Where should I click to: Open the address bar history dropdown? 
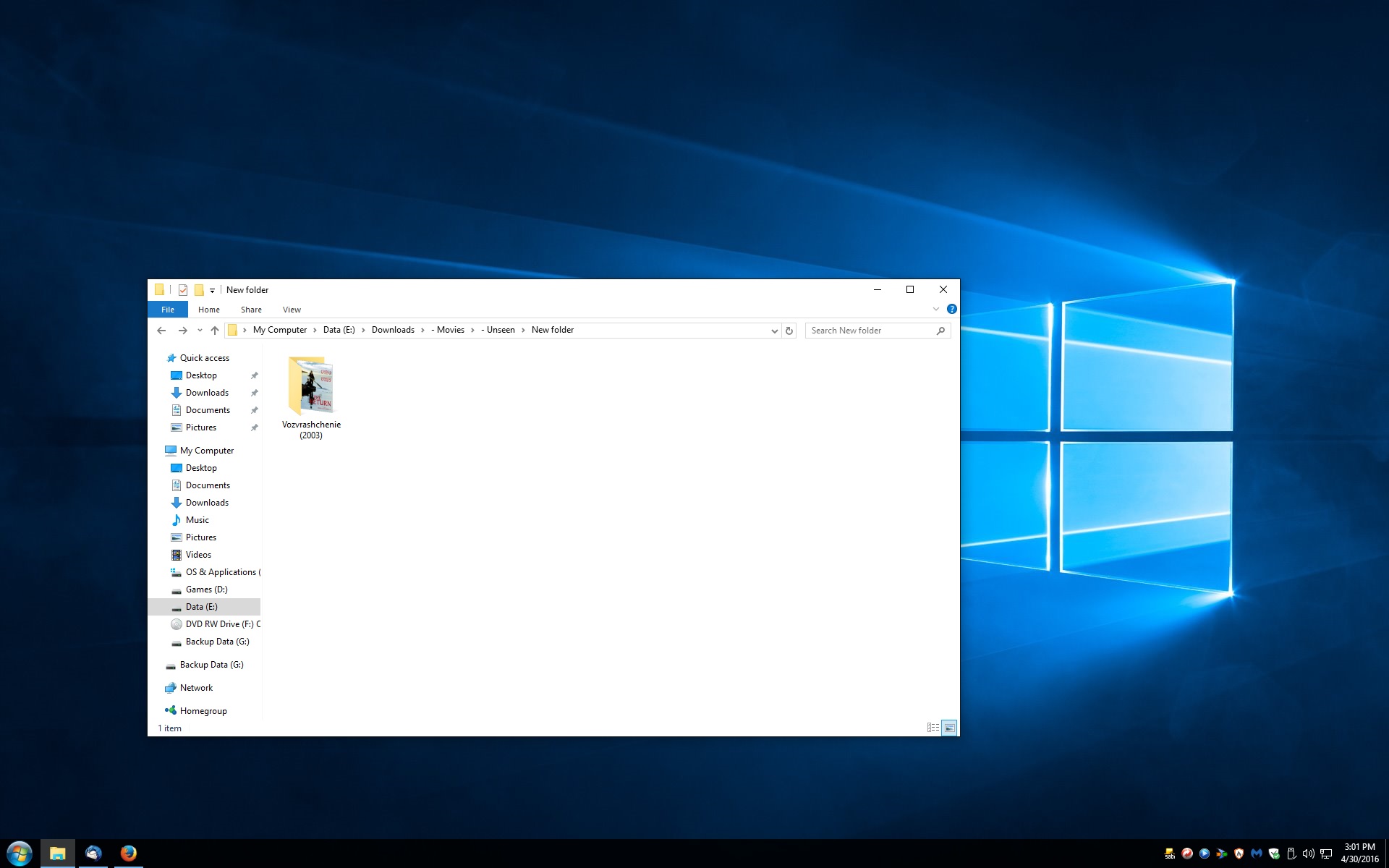774,331
